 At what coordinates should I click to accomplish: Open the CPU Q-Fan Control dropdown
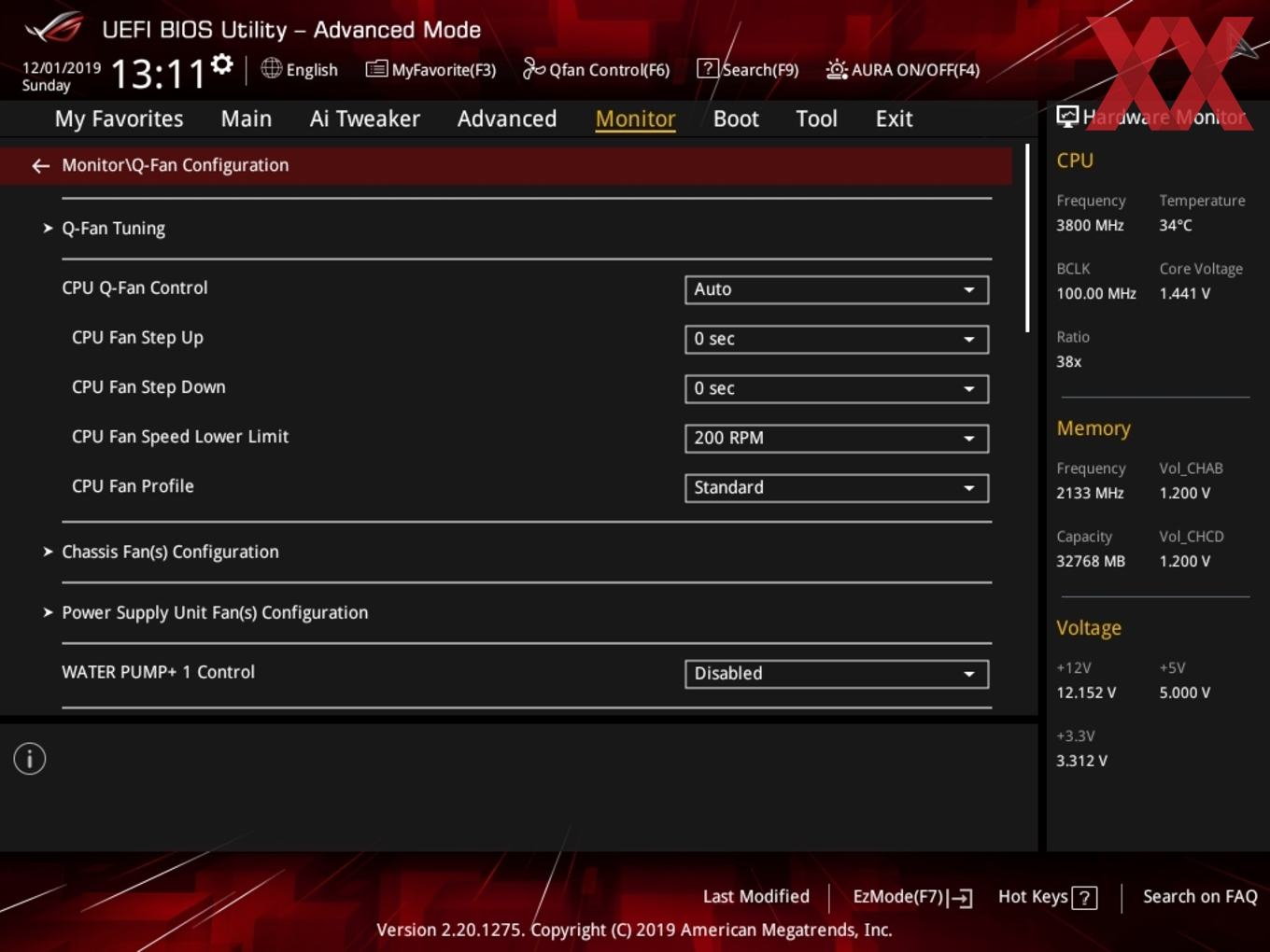coord(837,289)
